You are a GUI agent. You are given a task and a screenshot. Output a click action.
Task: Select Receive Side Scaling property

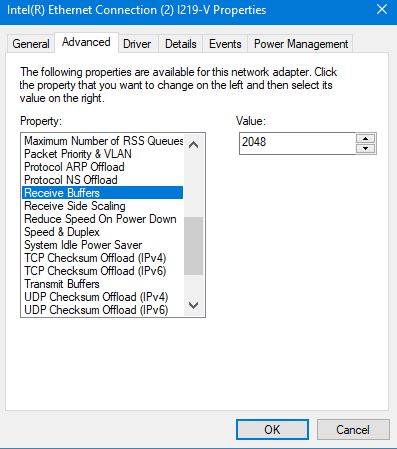103,206
